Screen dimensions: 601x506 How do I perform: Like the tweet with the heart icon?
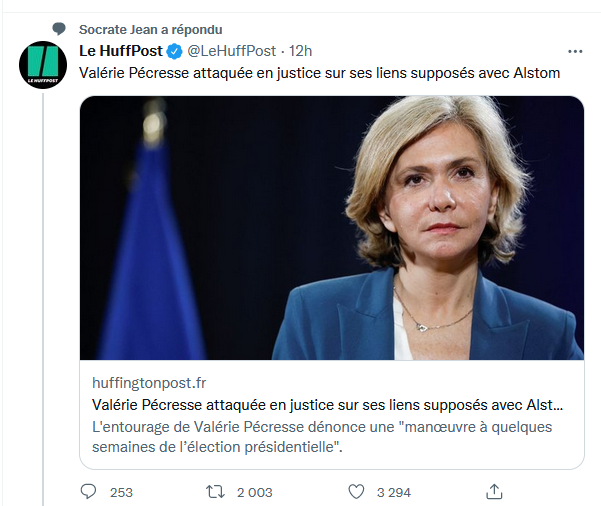(x=355, y=491)
